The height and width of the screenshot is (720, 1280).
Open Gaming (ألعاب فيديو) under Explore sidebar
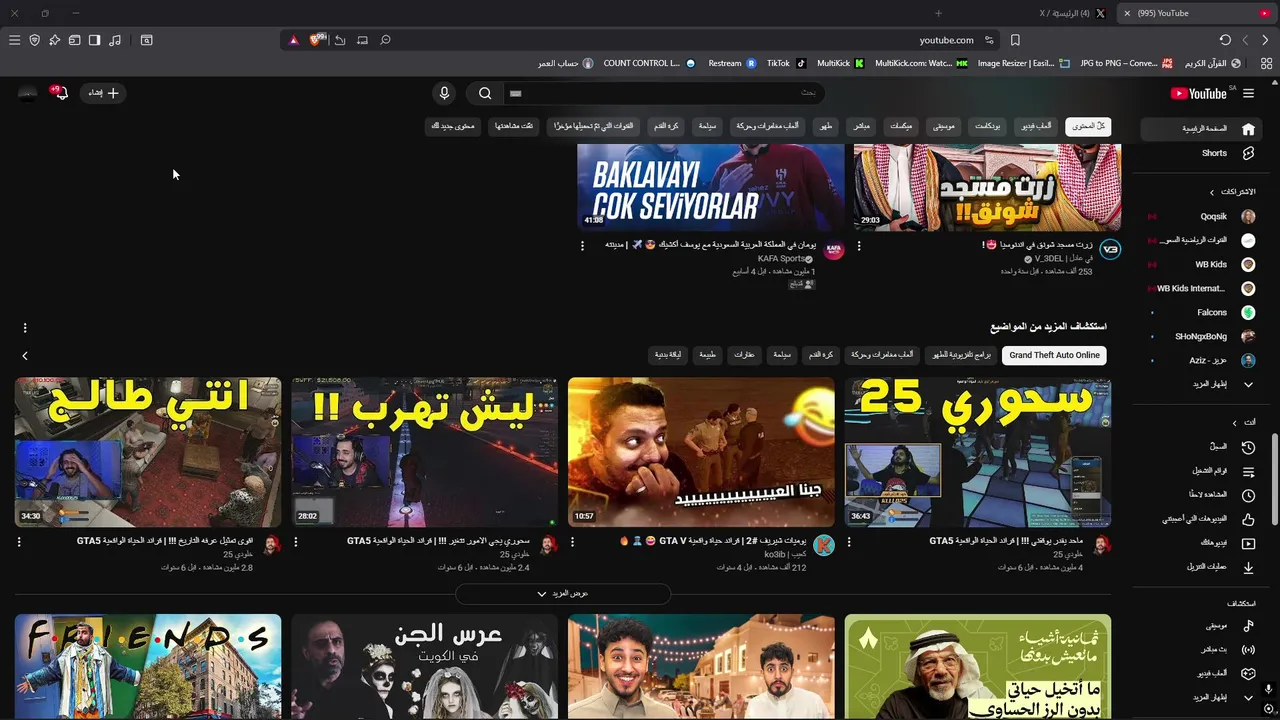click(x=1200, y=673)
